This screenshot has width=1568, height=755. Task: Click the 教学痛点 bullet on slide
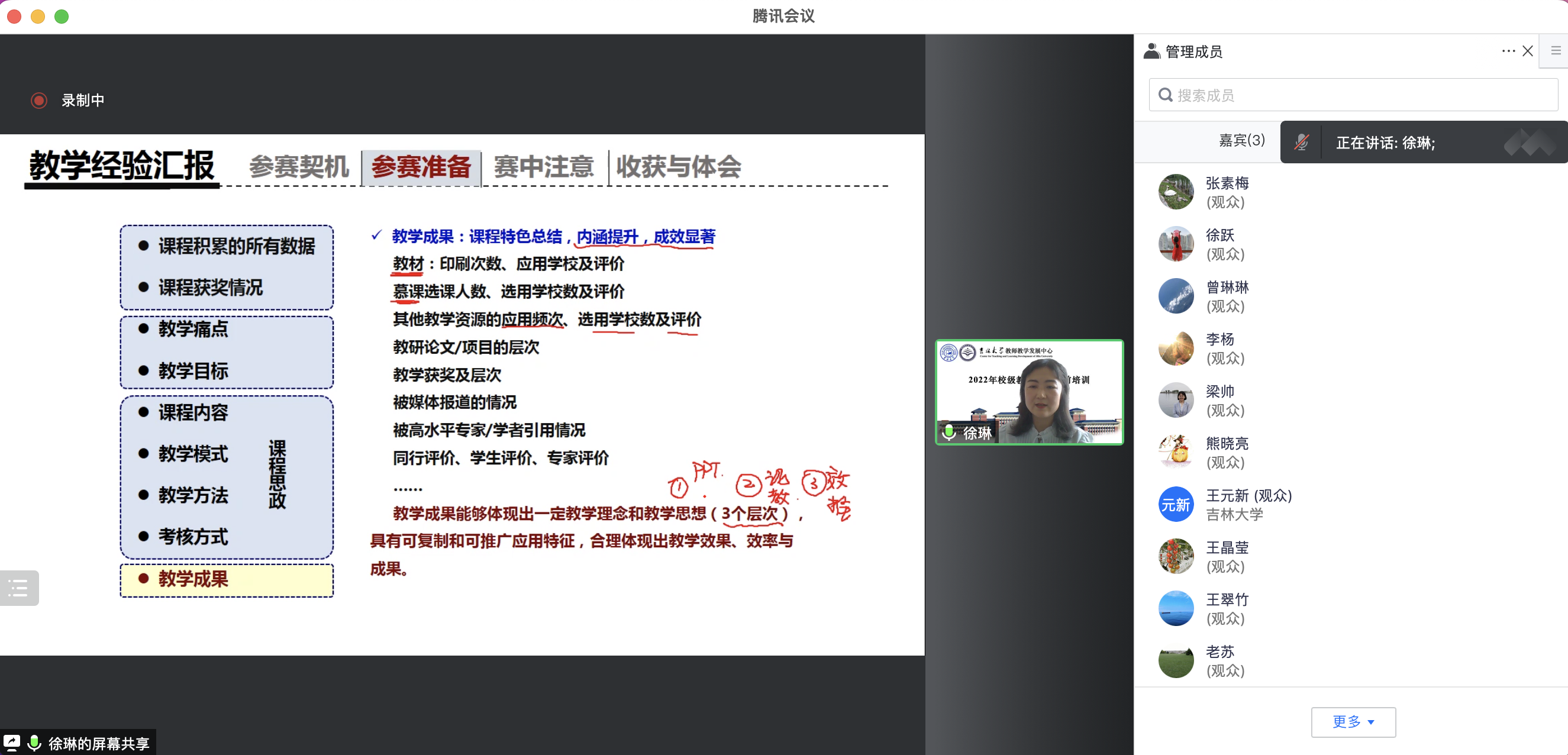tap(193, 329)
